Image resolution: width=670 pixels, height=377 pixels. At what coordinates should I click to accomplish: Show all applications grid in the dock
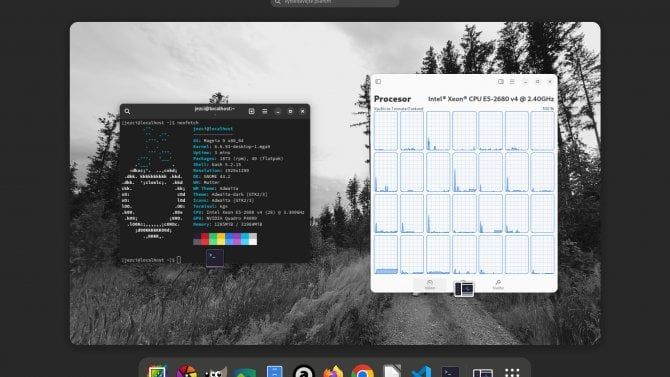point(512,372)
